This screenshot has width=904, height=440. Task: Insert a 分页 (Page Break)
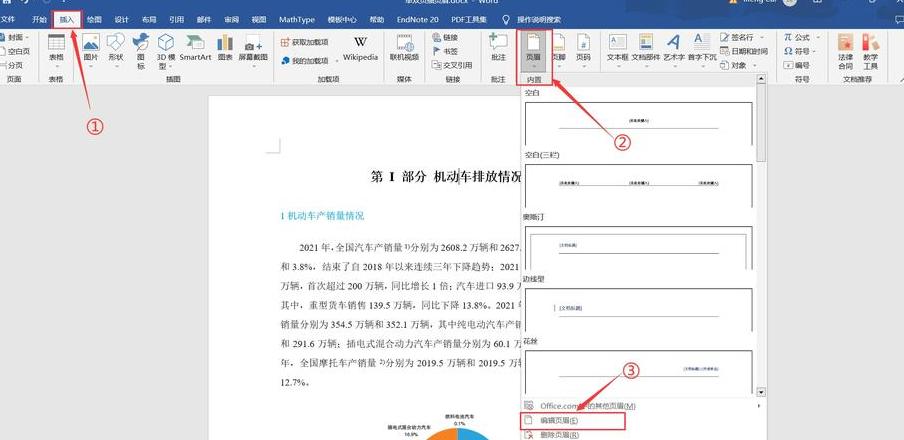[x=12, y=65]
